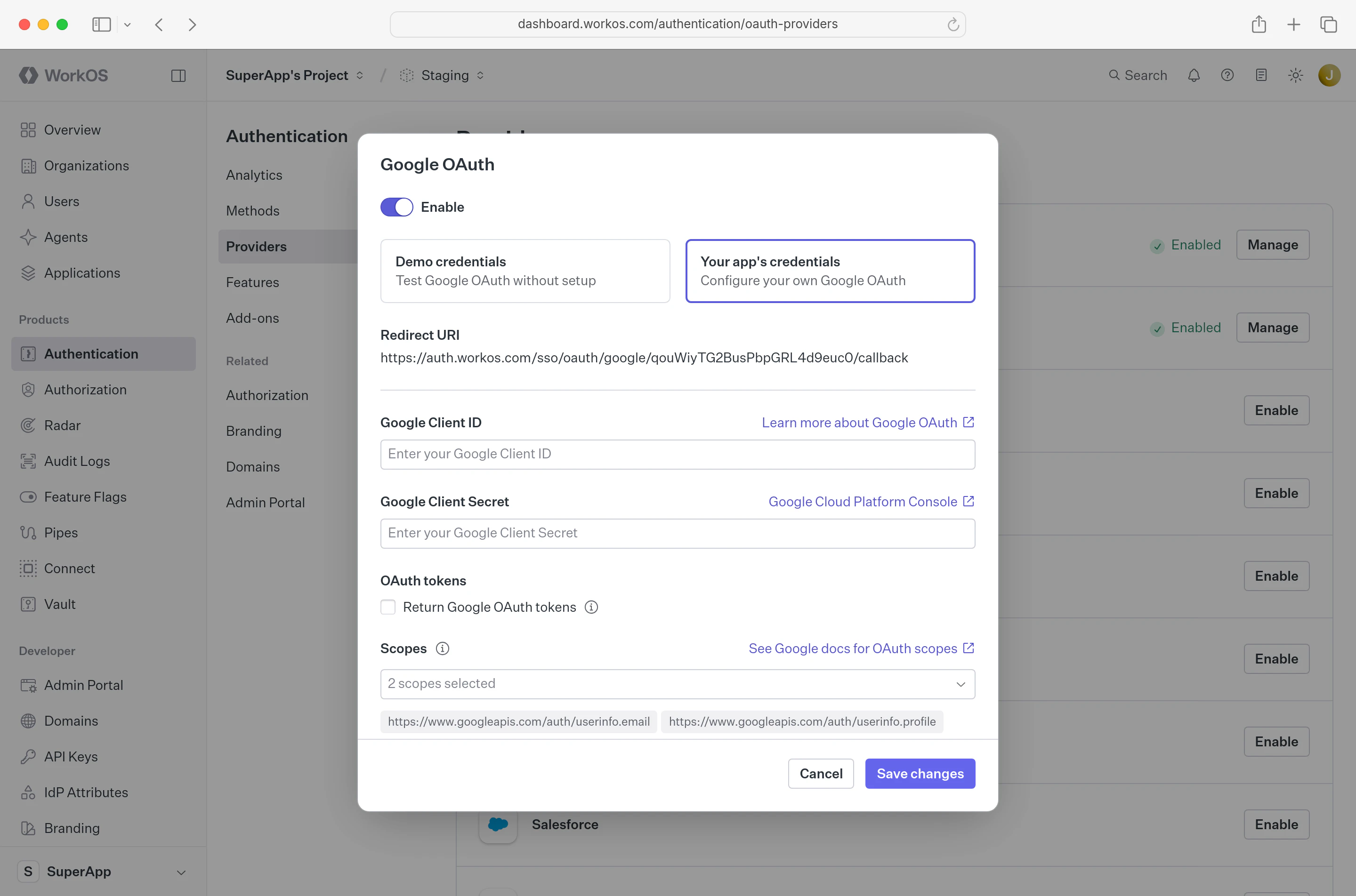The width and height of the screenshot is (1356, 896).
Task: Open Features in Authentication submenu
Action: tap(252, 282)
